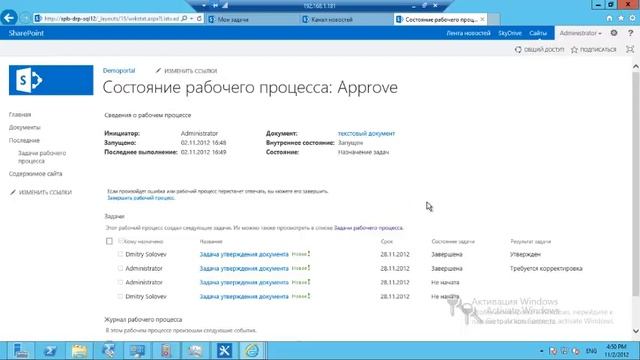The width and height of the screenshot is (640, 360).
Task: Check the last Dmitry Solovev row, 'Не начата'
Action: (120, 296)
